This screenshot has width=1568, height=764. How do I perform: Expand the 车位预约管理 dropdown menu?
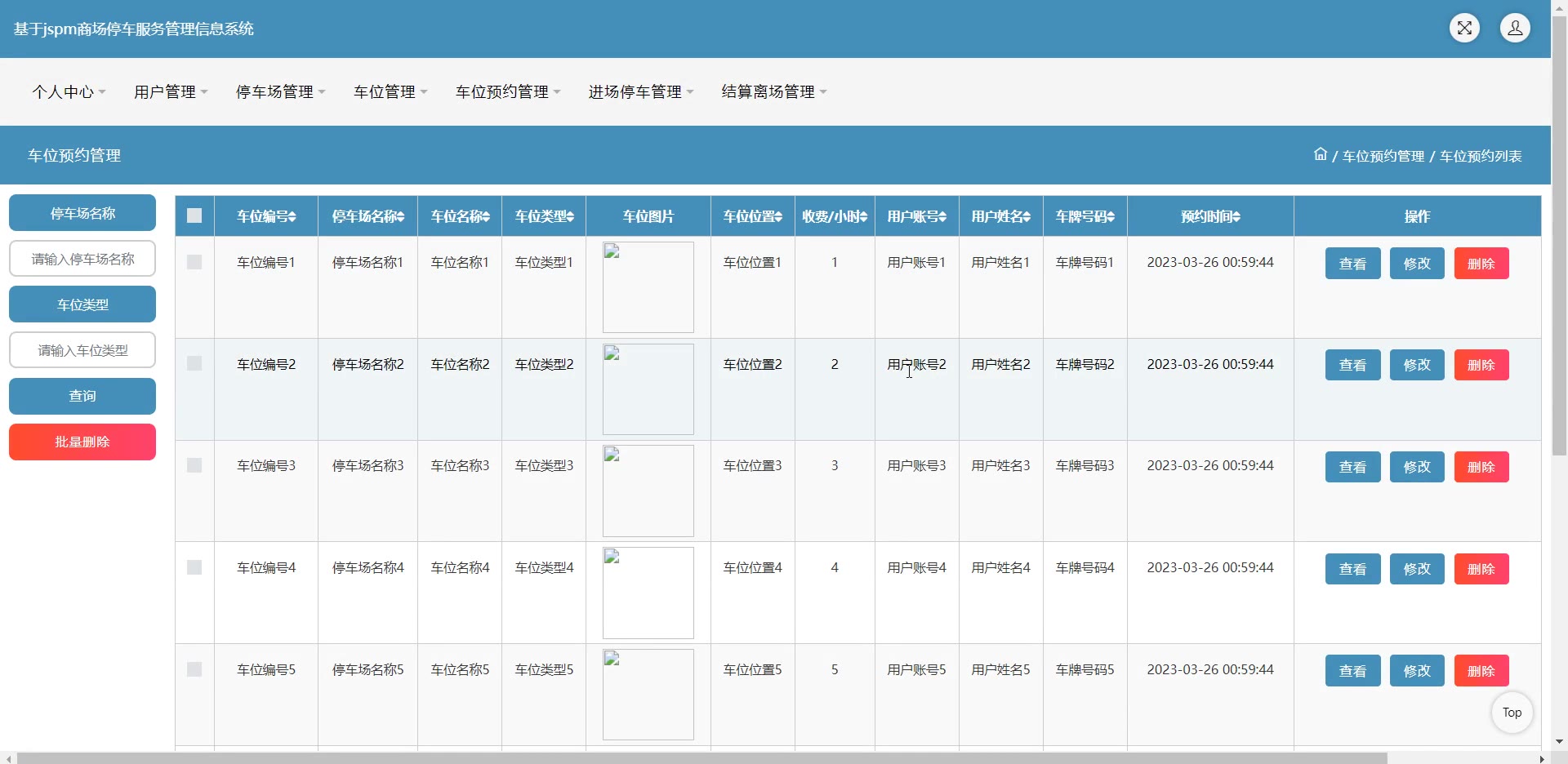pyautogui.click(x=508, y=92)
